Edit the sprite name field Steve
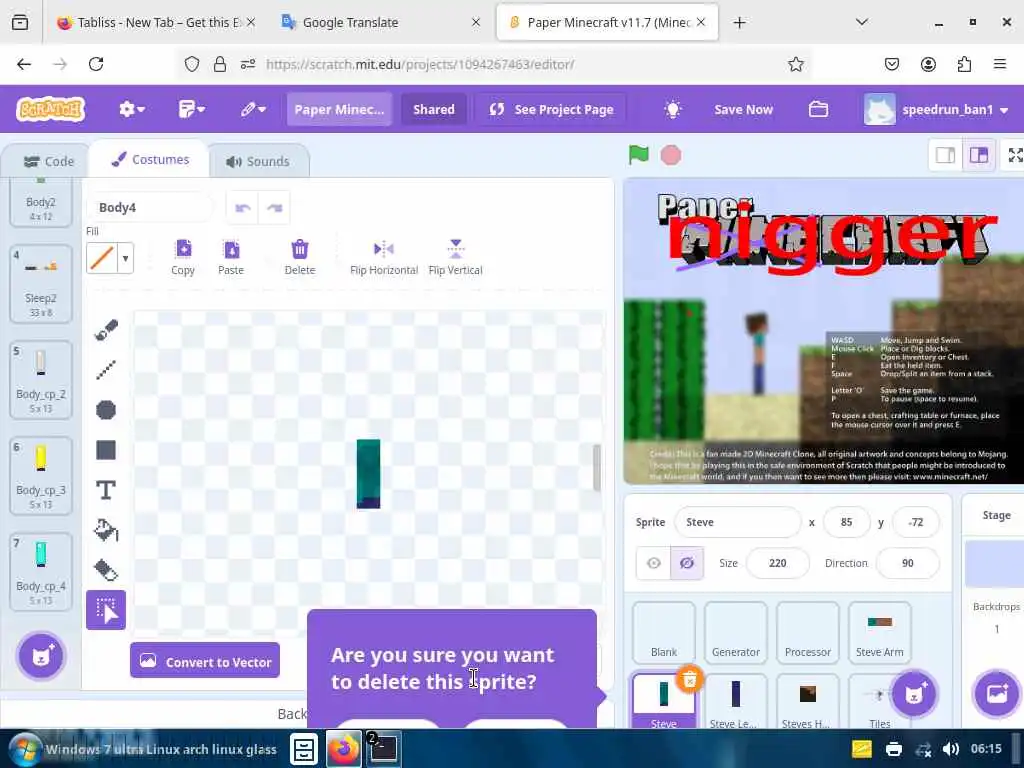 pyautogui.click(x=738, y=522)
